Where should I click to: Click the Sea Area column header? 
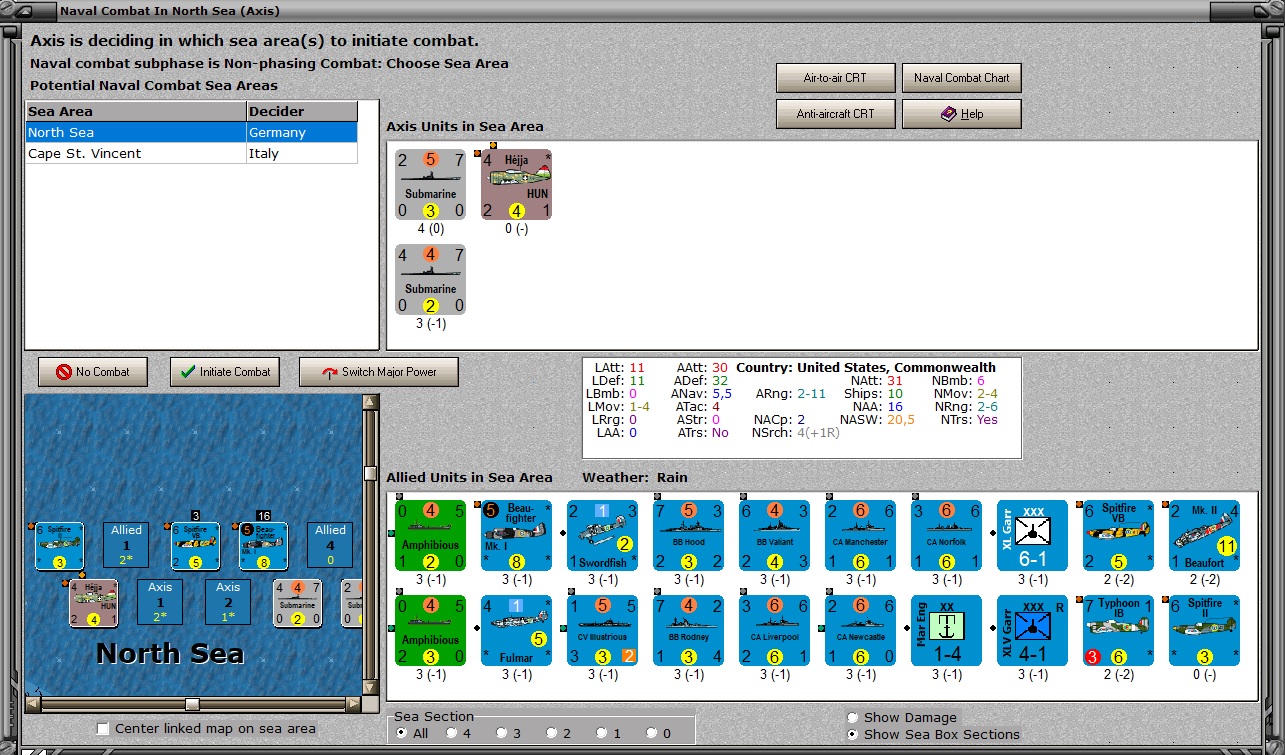coord(136,112)
